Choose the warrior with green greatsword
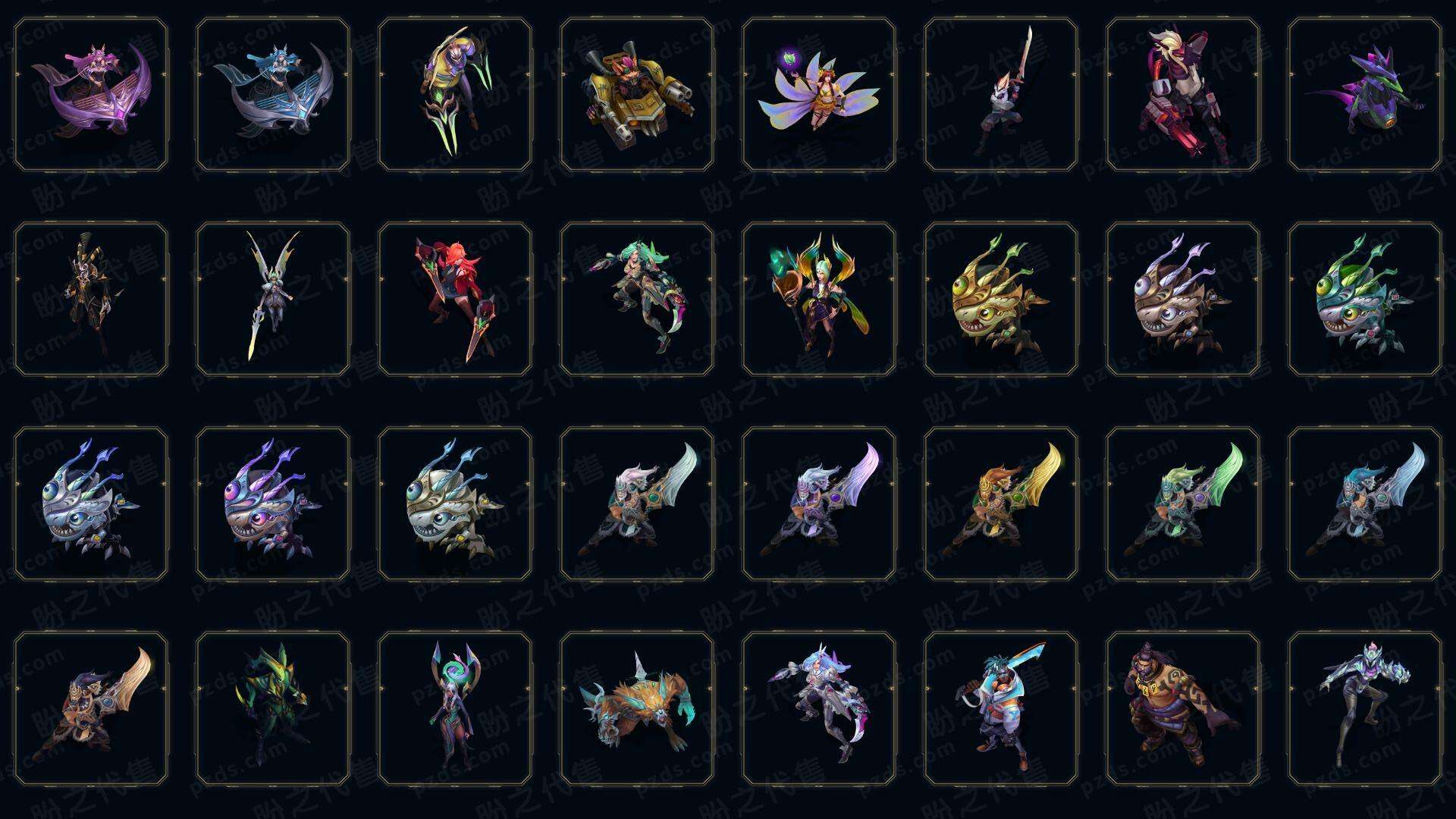This screenshot has height=819, width=1456. coord(1183,504)
